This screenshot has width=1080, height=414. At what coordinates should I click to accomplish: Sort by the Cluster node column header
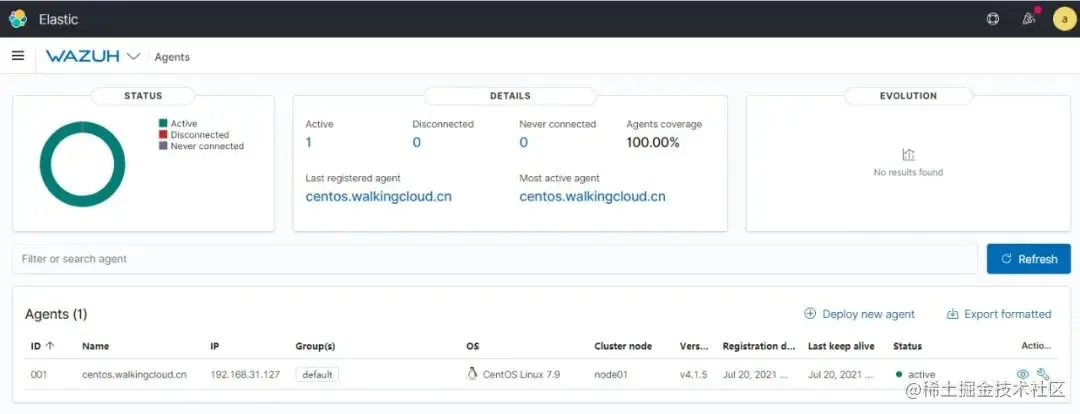pos(623,346)
